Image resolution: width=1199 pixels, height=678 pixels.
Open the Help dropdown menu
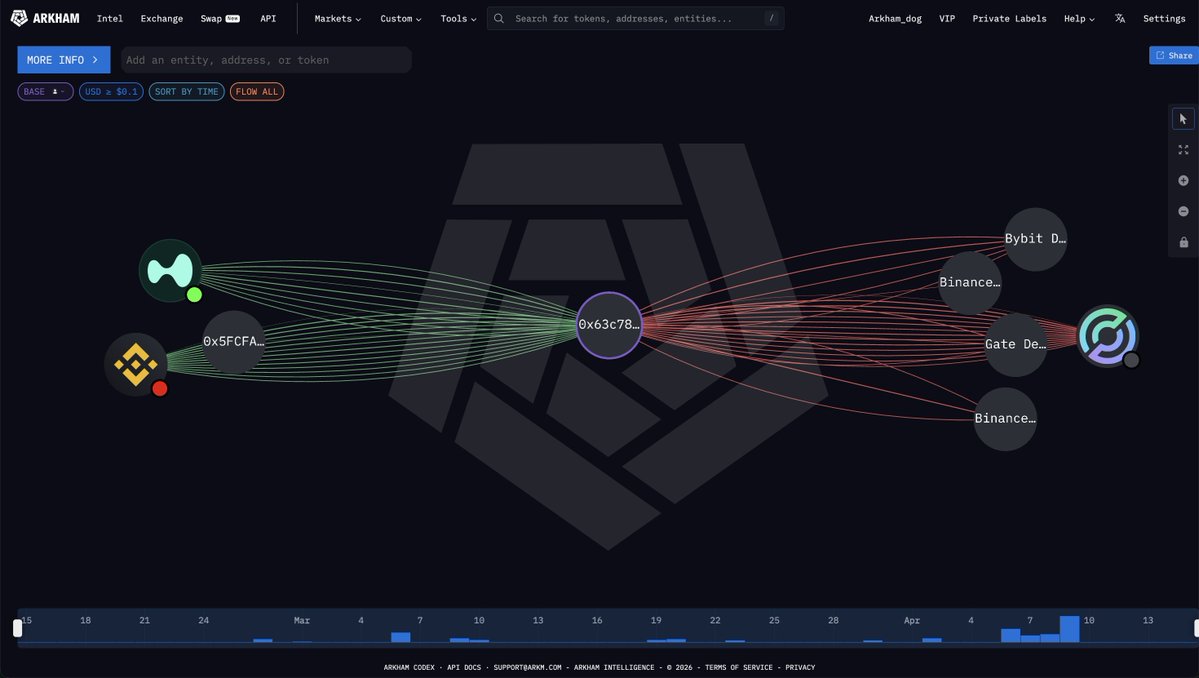(x=1079, y=18)
